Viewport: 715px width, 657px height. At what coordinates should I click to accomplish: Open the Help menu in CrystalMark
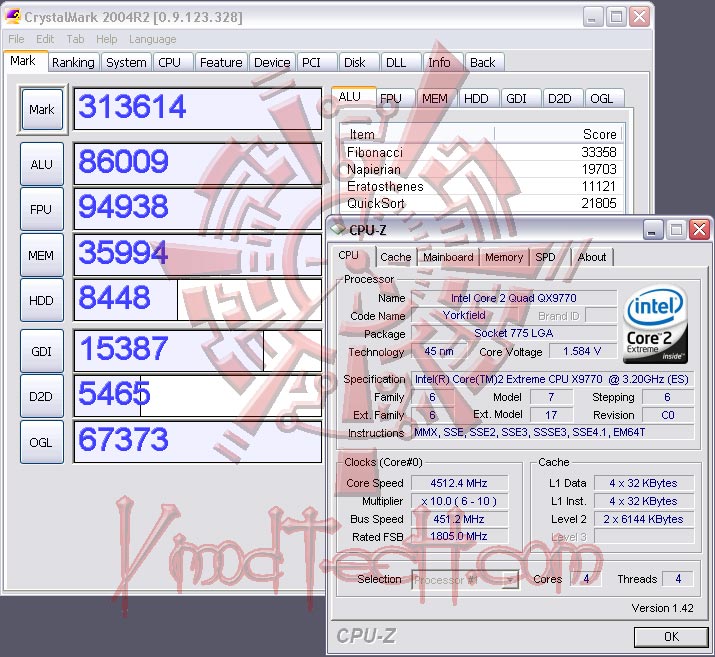[107, 39]
